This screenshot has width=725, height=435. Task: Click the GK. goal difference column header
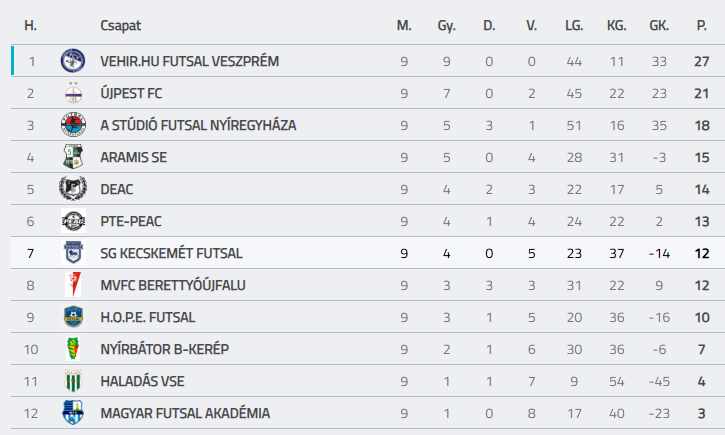pyautogui.click(x=658, y=25)
